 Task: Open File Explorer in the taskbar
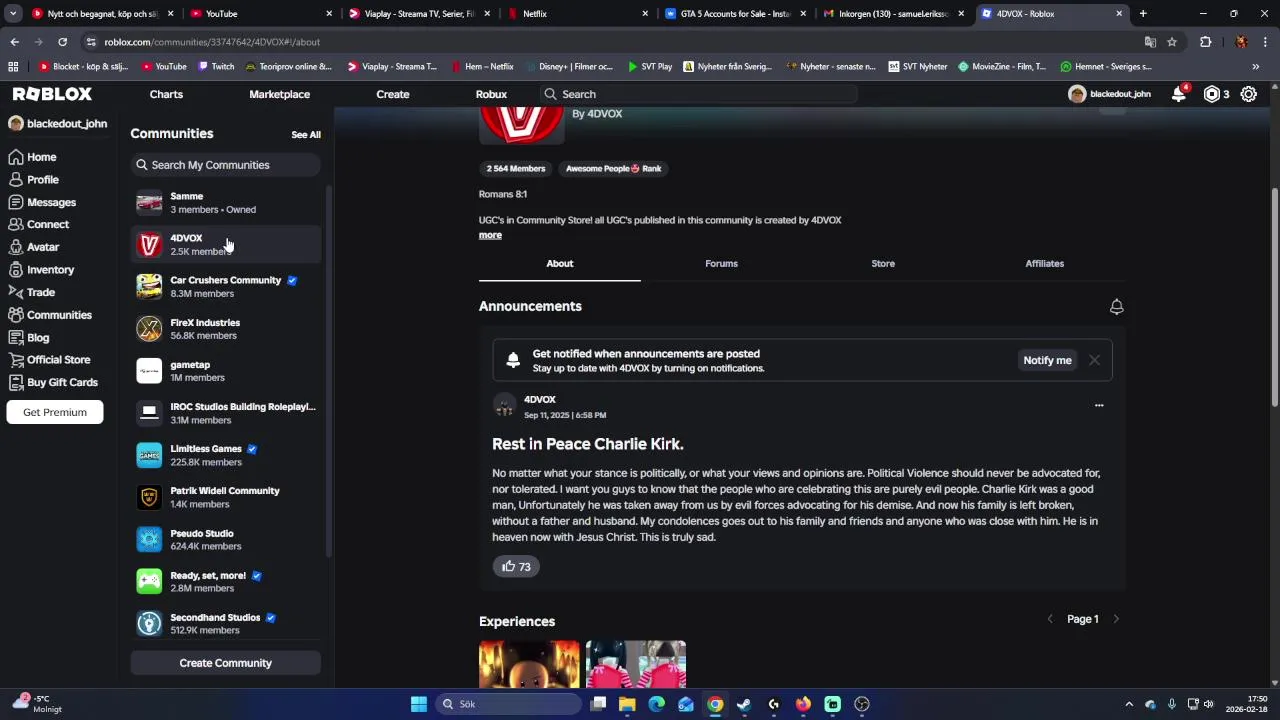point(627,704)
